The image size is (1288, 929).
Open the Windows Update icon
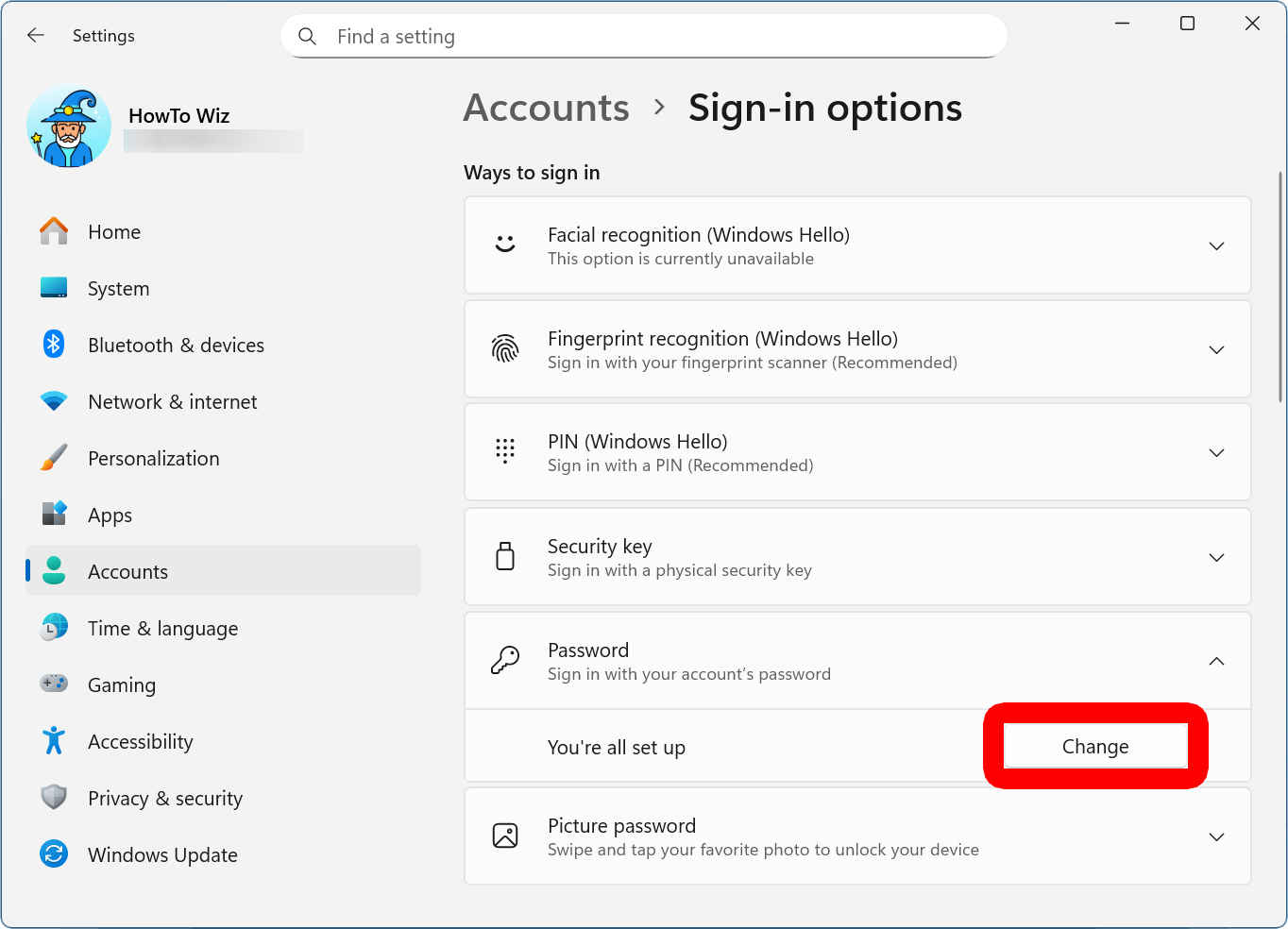point(54,854)
